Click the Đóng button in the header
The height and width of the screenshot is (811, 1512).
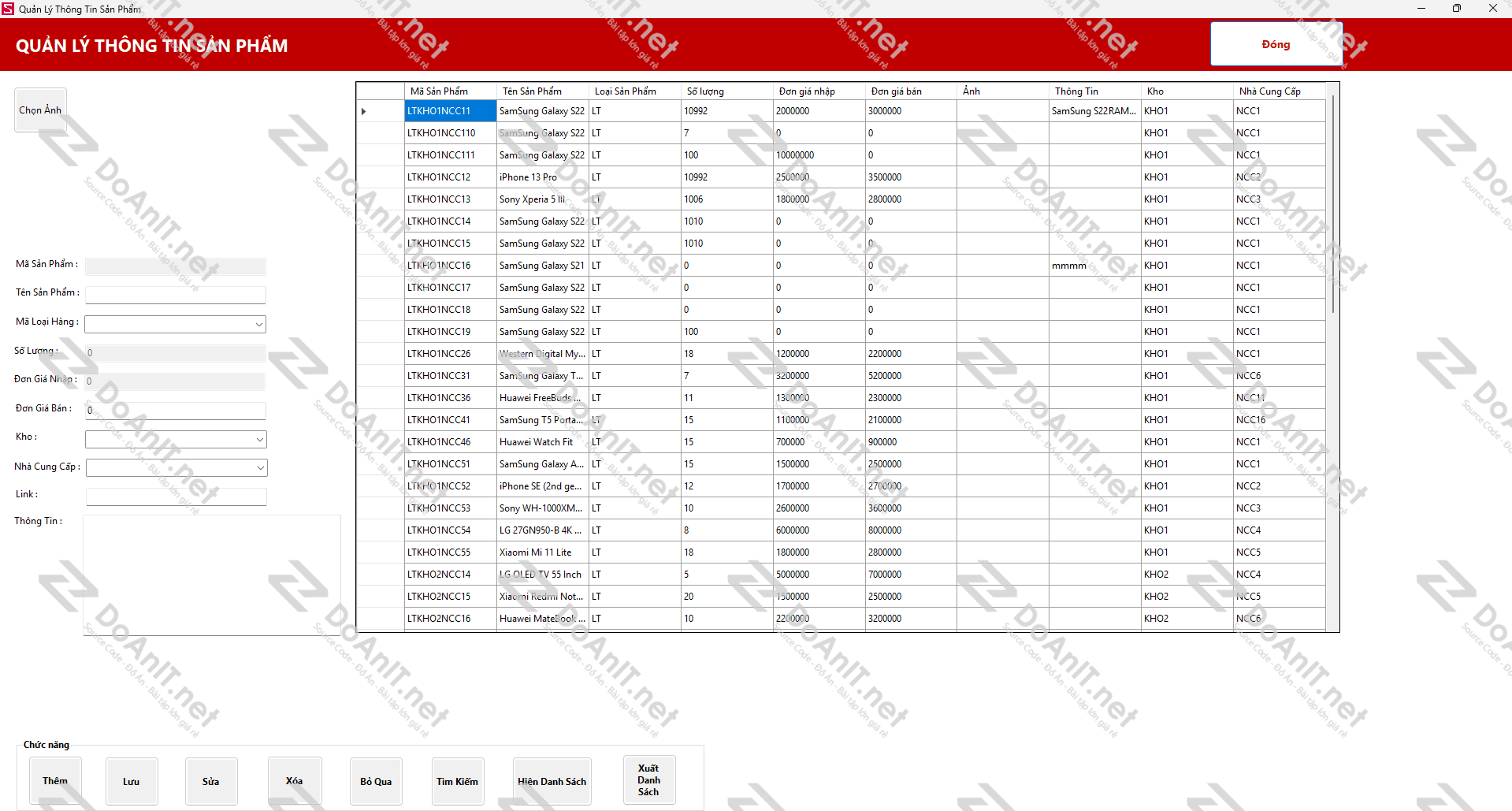coord(1276,44)
